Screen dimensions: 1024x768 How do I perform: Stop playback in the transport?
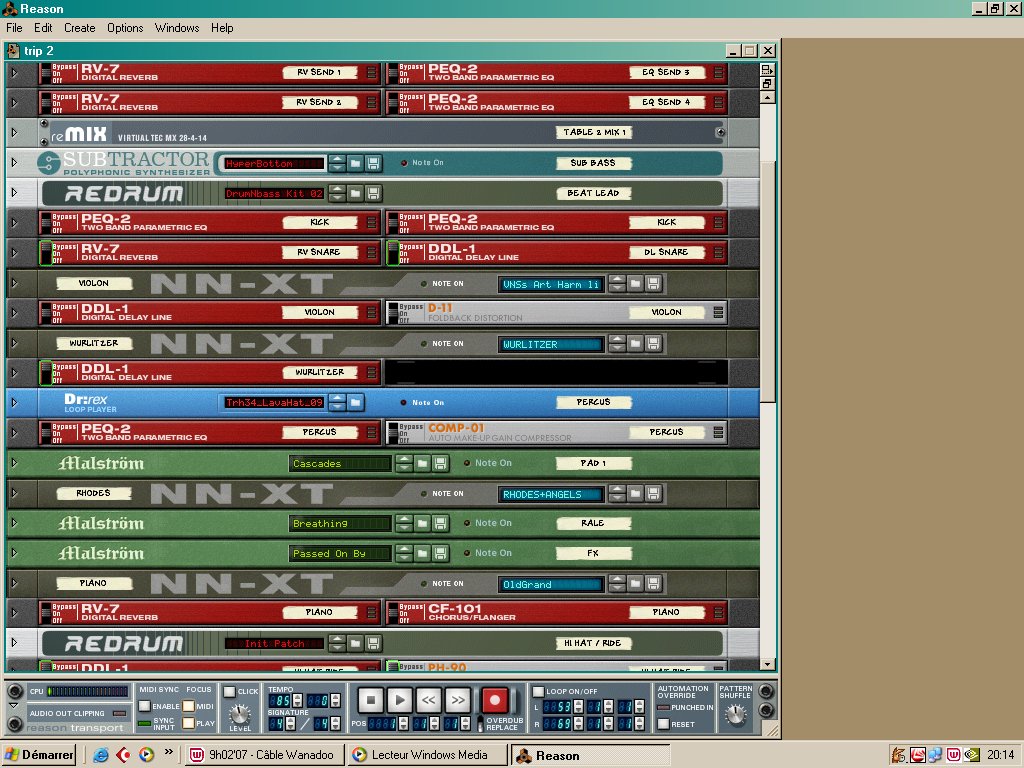pyautogui.click(x=370, y=701)
